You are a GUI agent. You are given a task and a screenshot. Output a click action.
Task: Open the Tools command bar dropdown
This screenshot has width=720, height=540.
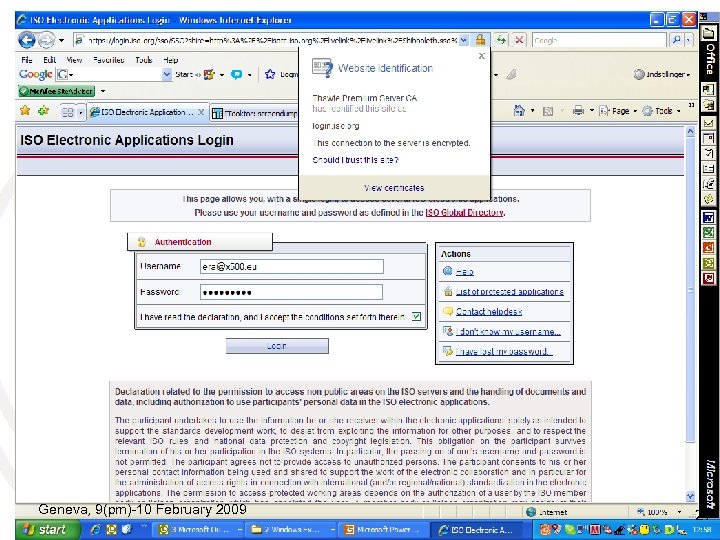click(x=661, y=111)
